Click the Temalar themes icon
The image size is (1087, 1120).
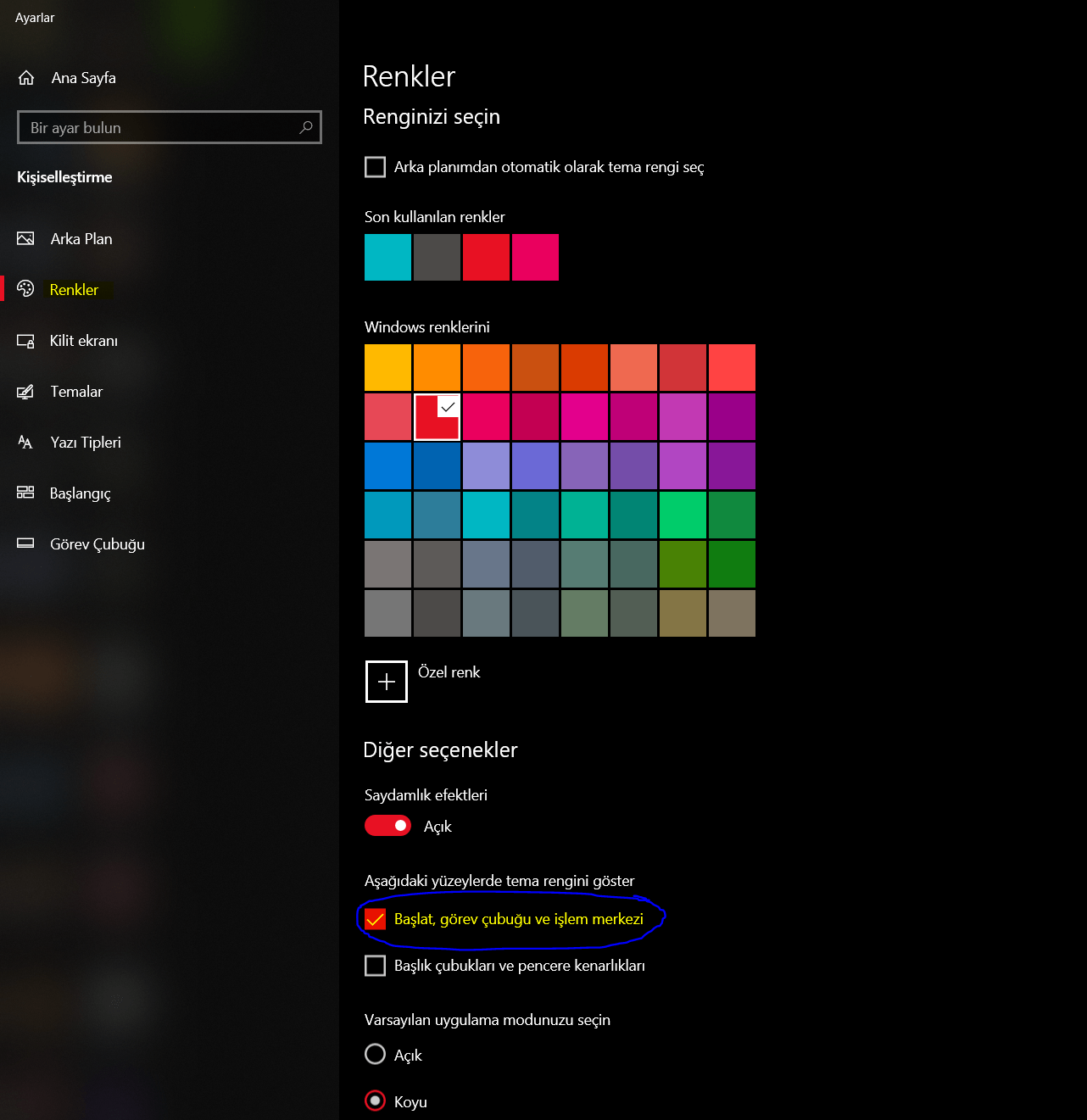(25, 392)
